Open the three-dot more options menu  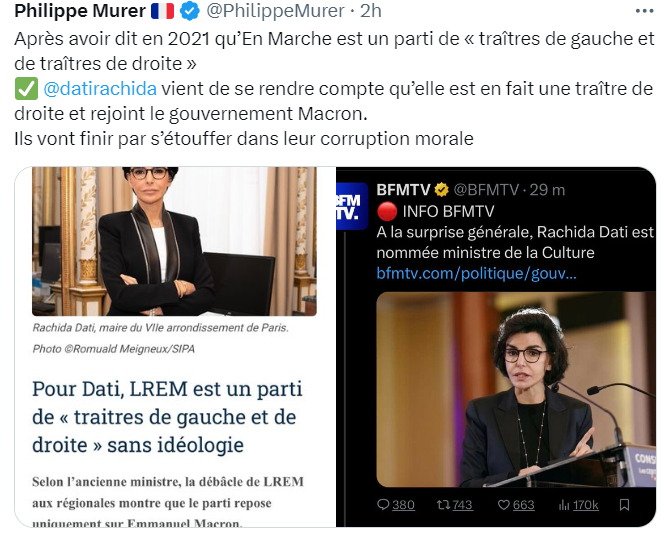tap(645, 11)
